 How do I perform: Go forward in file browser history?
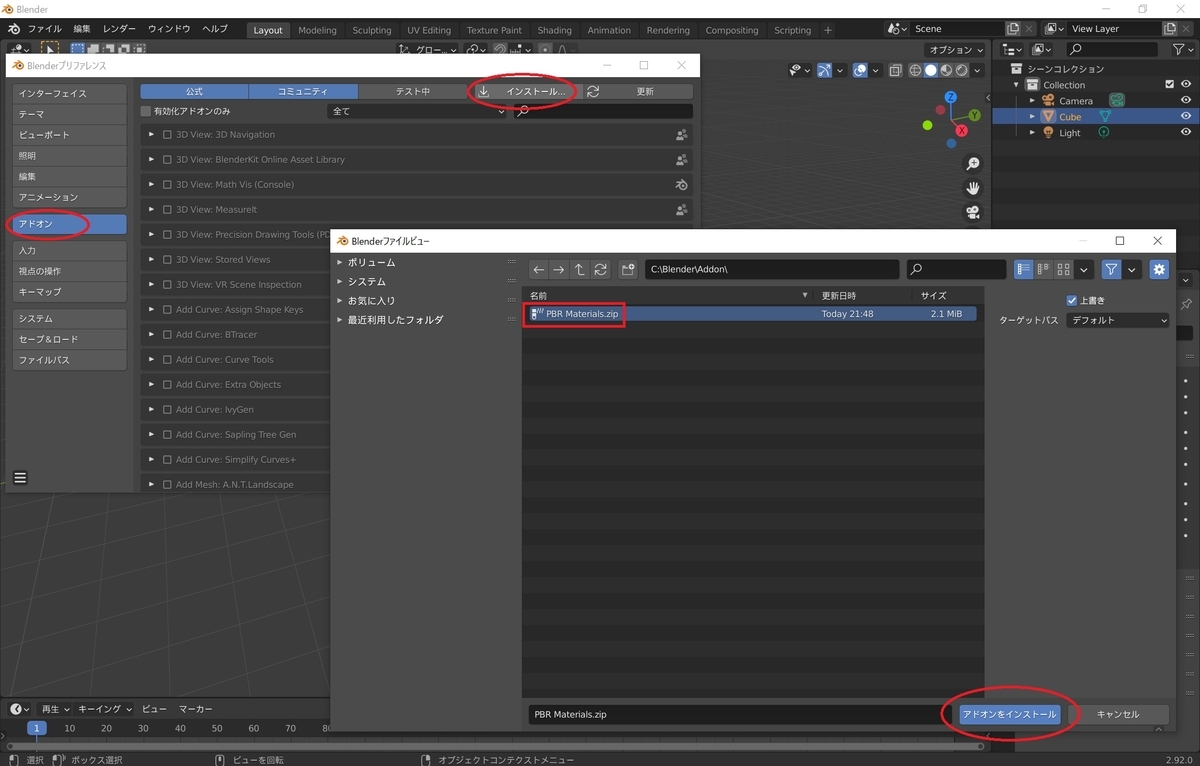559,270
